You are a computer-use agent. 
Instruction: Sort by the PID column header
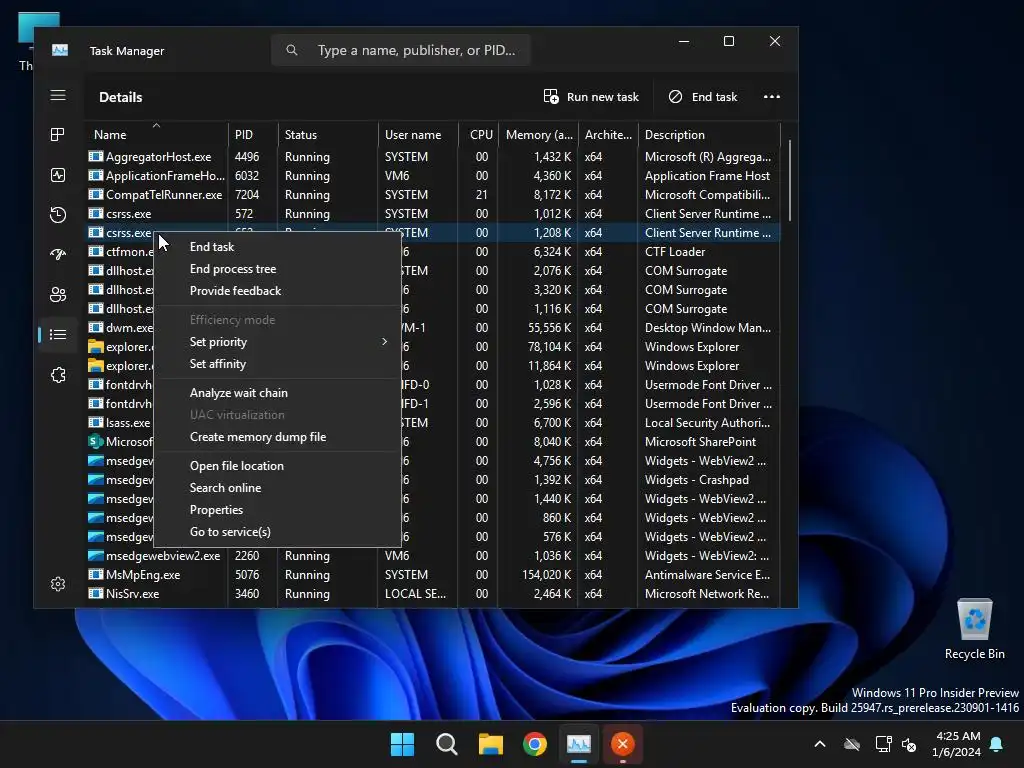[253, 135]
